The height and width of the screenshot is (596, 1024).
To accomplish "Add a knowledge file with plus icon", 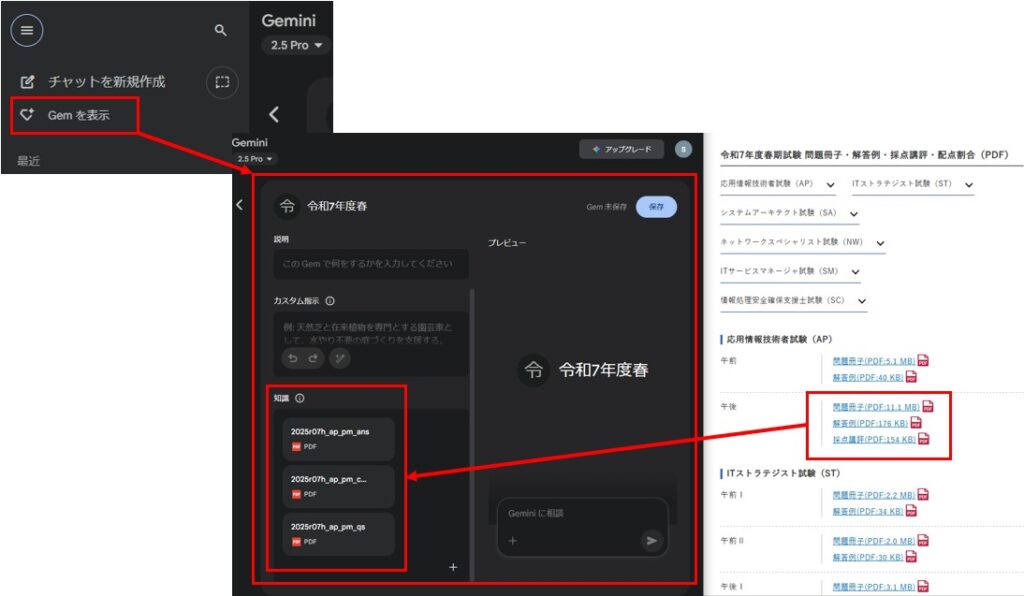I will (x=453, y=567).
